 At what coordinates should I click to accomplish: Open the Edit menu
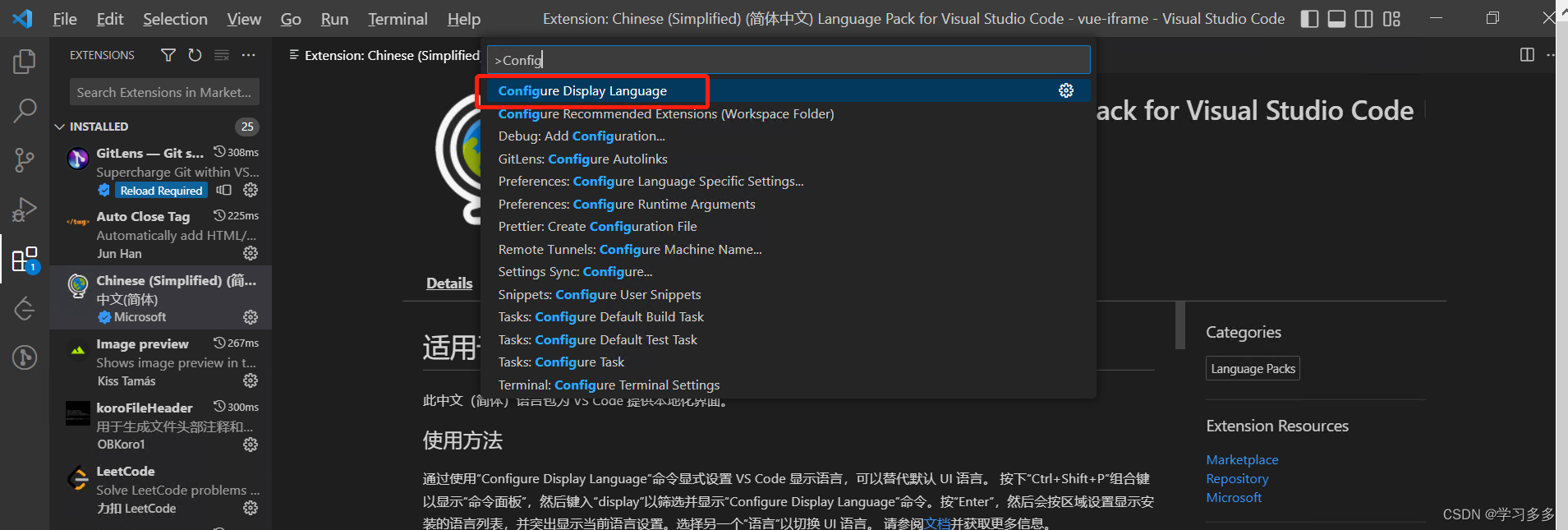[x=110, y=19]
